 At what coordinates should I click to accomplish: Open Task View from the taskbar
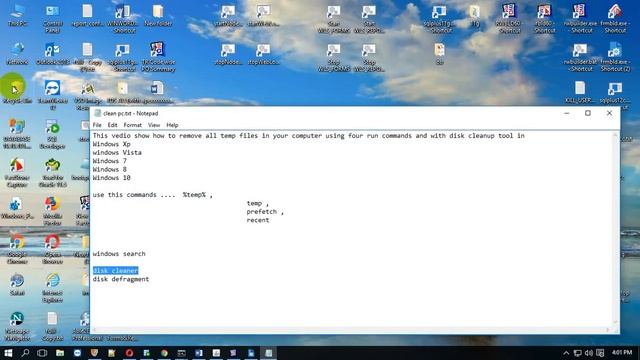click(x=42, y=353)
